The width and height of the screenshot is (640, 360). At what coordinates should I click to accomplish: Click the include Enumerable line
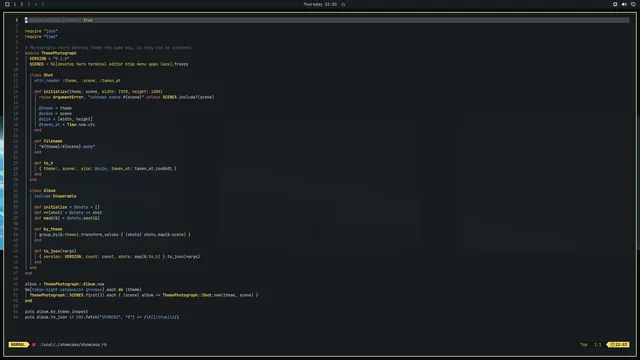pos(55,196)
